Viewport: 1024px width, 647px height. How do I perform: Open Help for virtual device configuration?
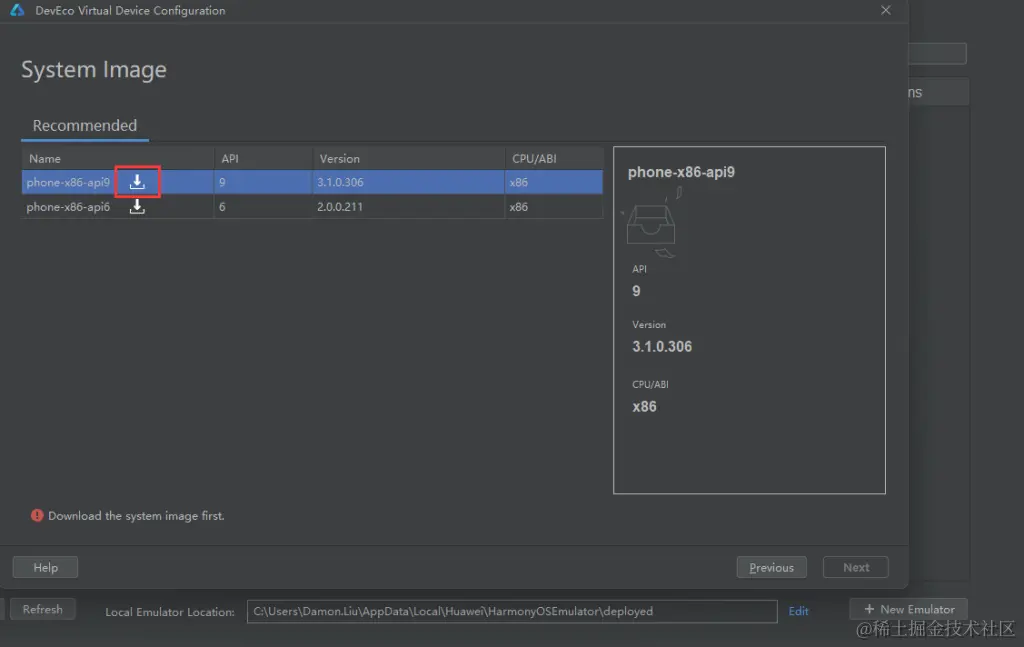[x=45, y=567]
